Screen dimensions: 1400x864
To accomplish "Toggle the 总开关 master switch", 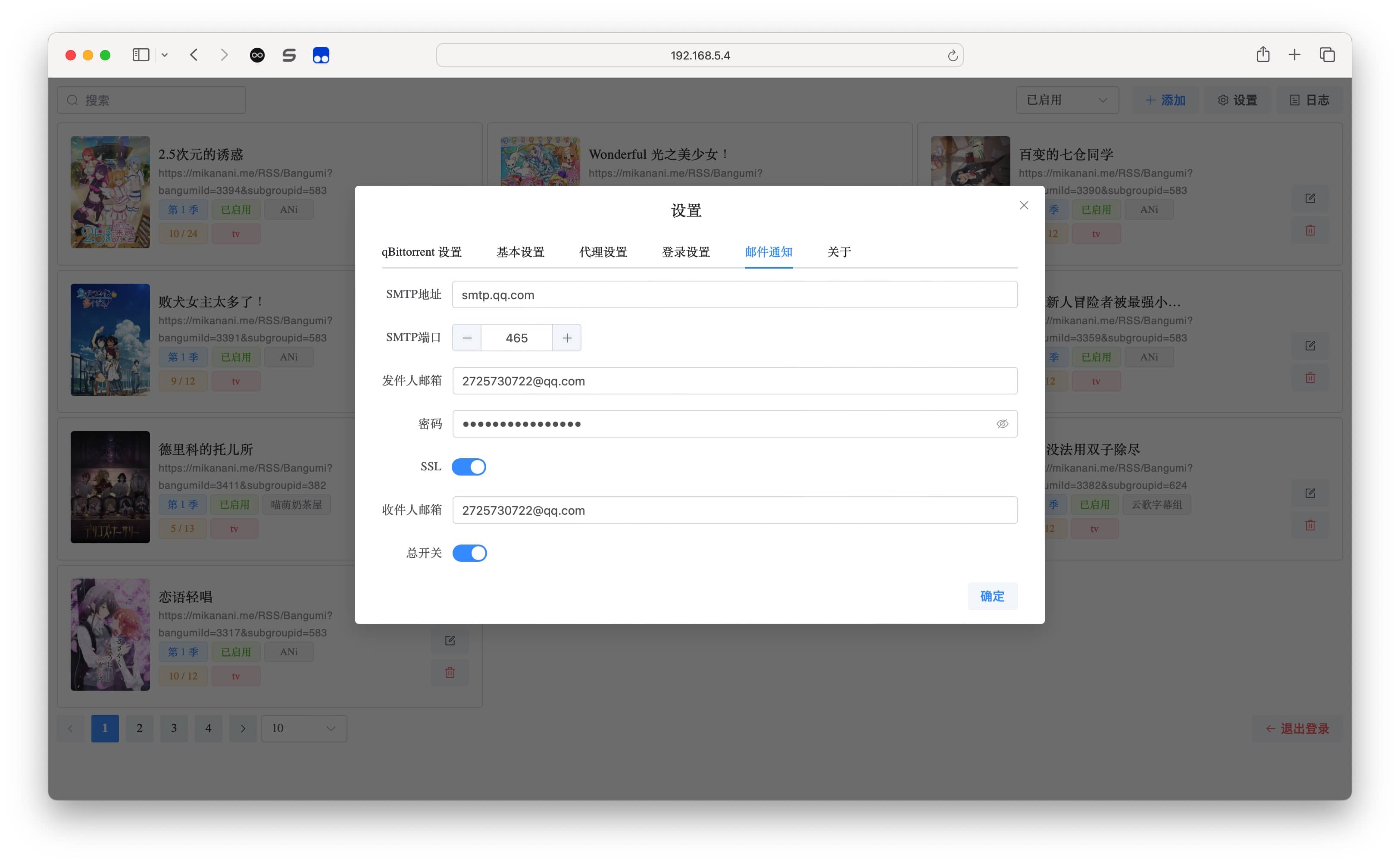I will tap(469, 553).
